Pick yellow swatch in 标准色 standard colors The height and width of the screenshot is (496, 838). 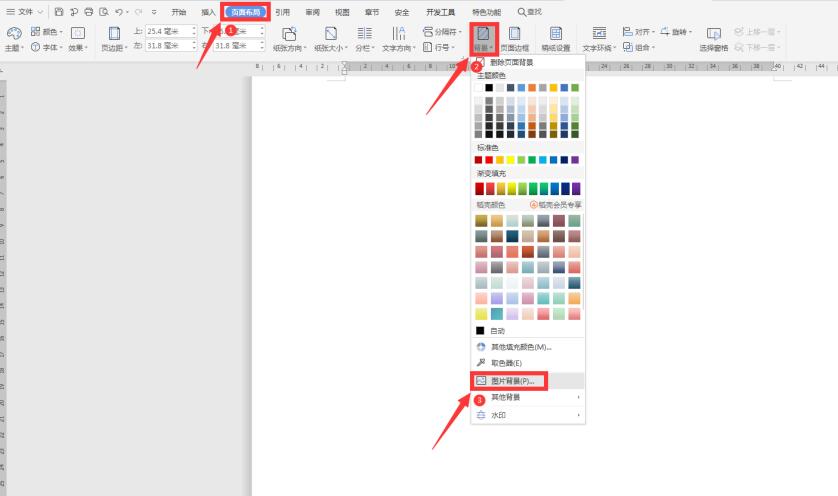(x=510, y=160)
